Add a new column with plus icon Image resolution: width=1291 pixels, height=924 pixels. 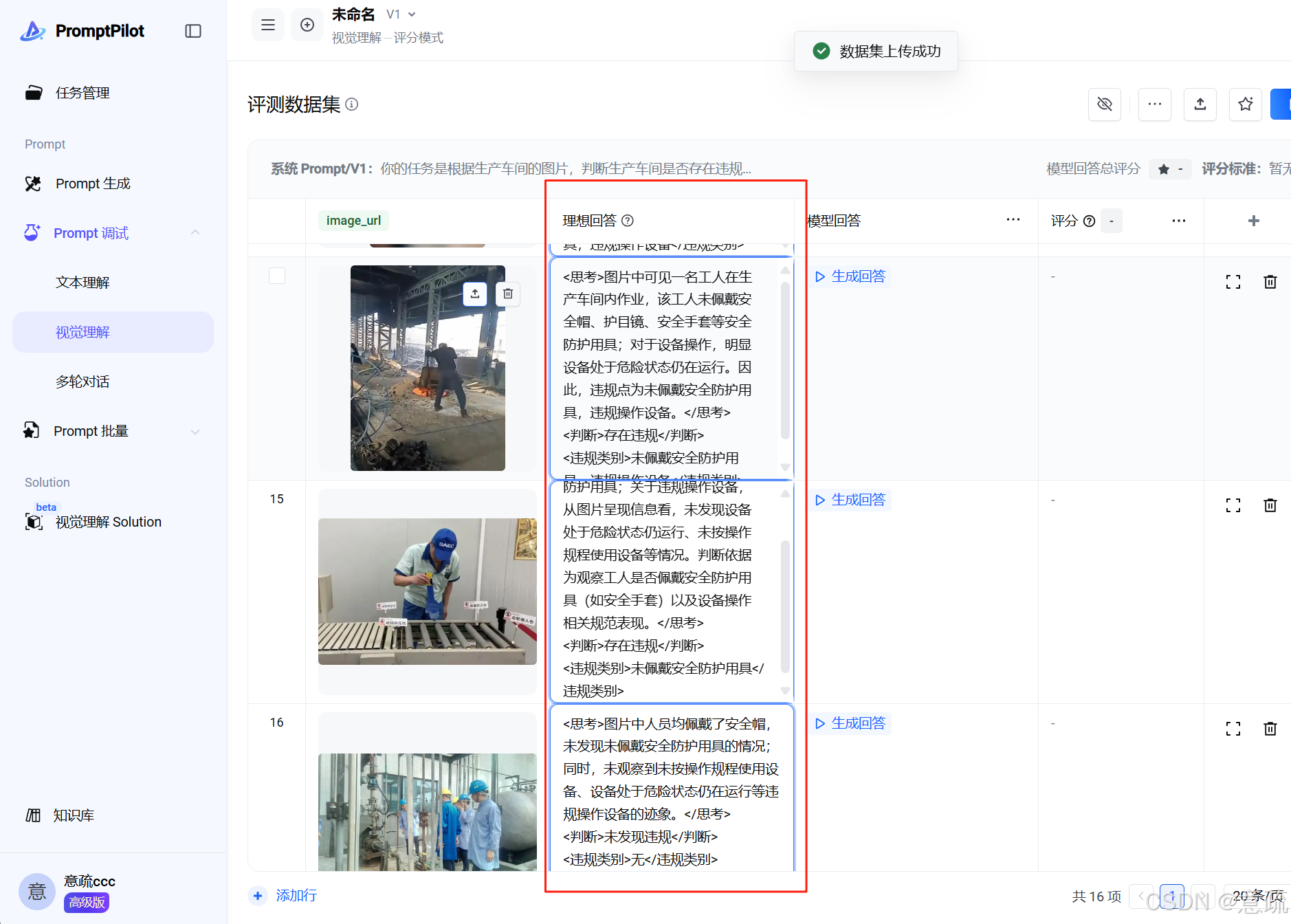1254,221
